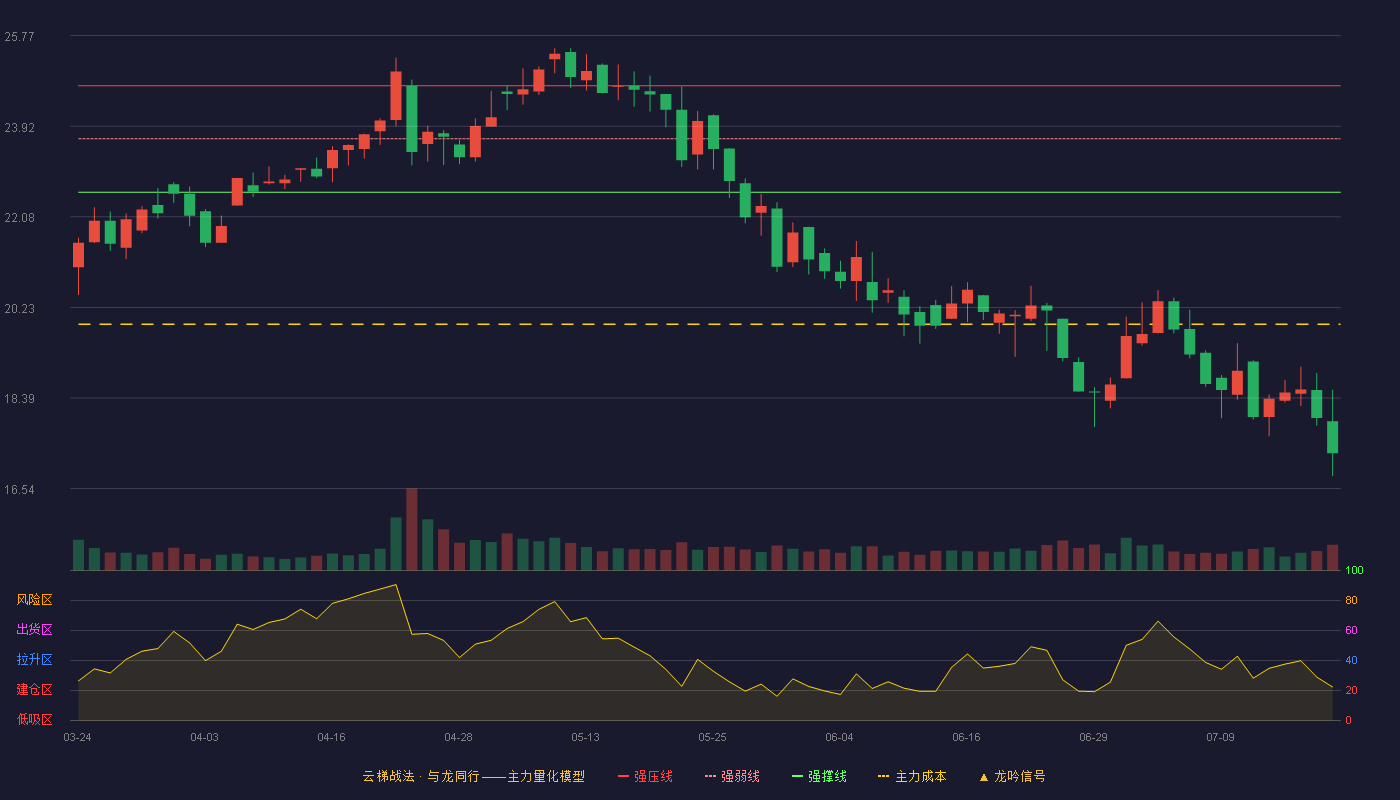Click the 16.54 price axis label
This screenshot has width=1400, height=800.
pos(20,490)
